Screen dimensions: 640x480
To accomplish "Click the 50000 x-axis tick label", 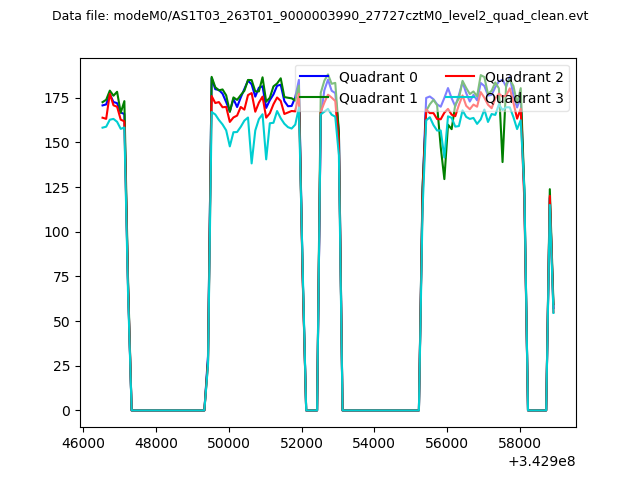I will point(229,441).
